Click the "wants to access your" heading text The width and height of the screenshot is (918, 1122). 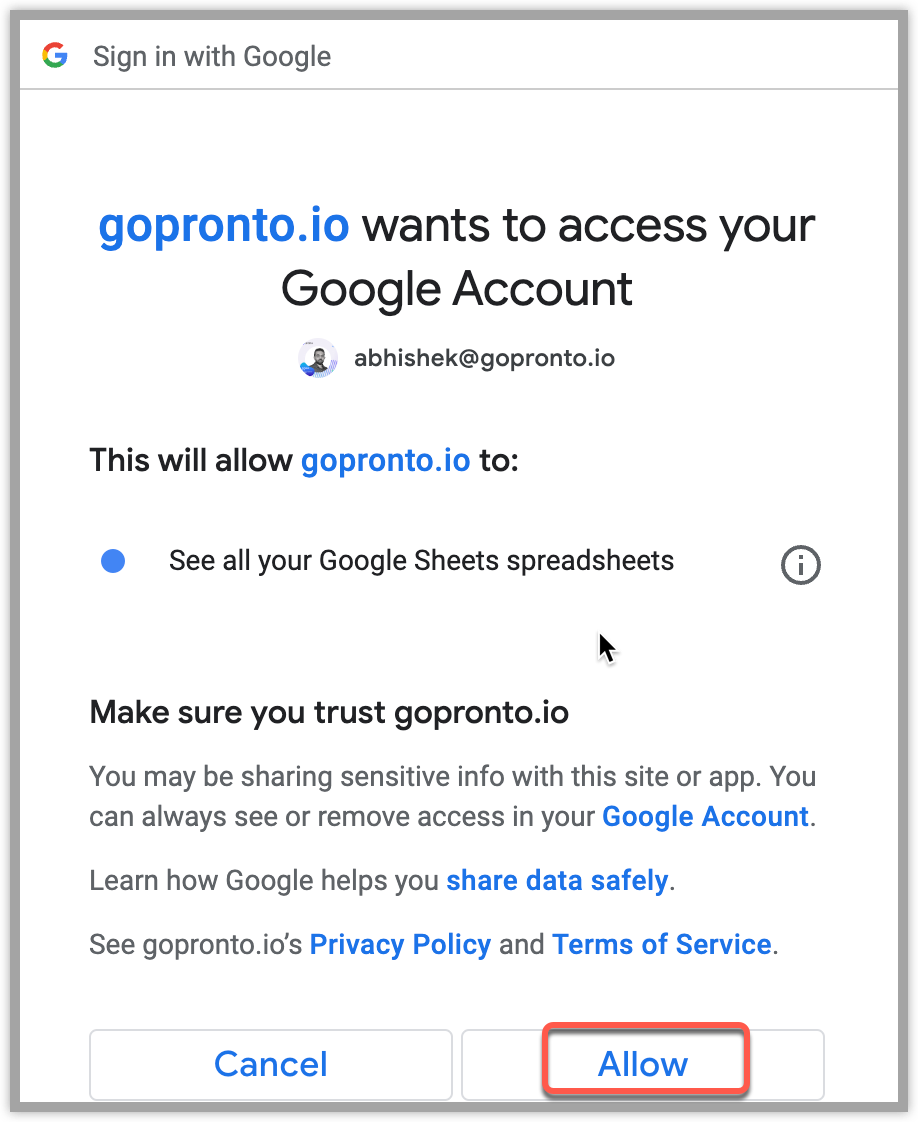coord(588,226)
